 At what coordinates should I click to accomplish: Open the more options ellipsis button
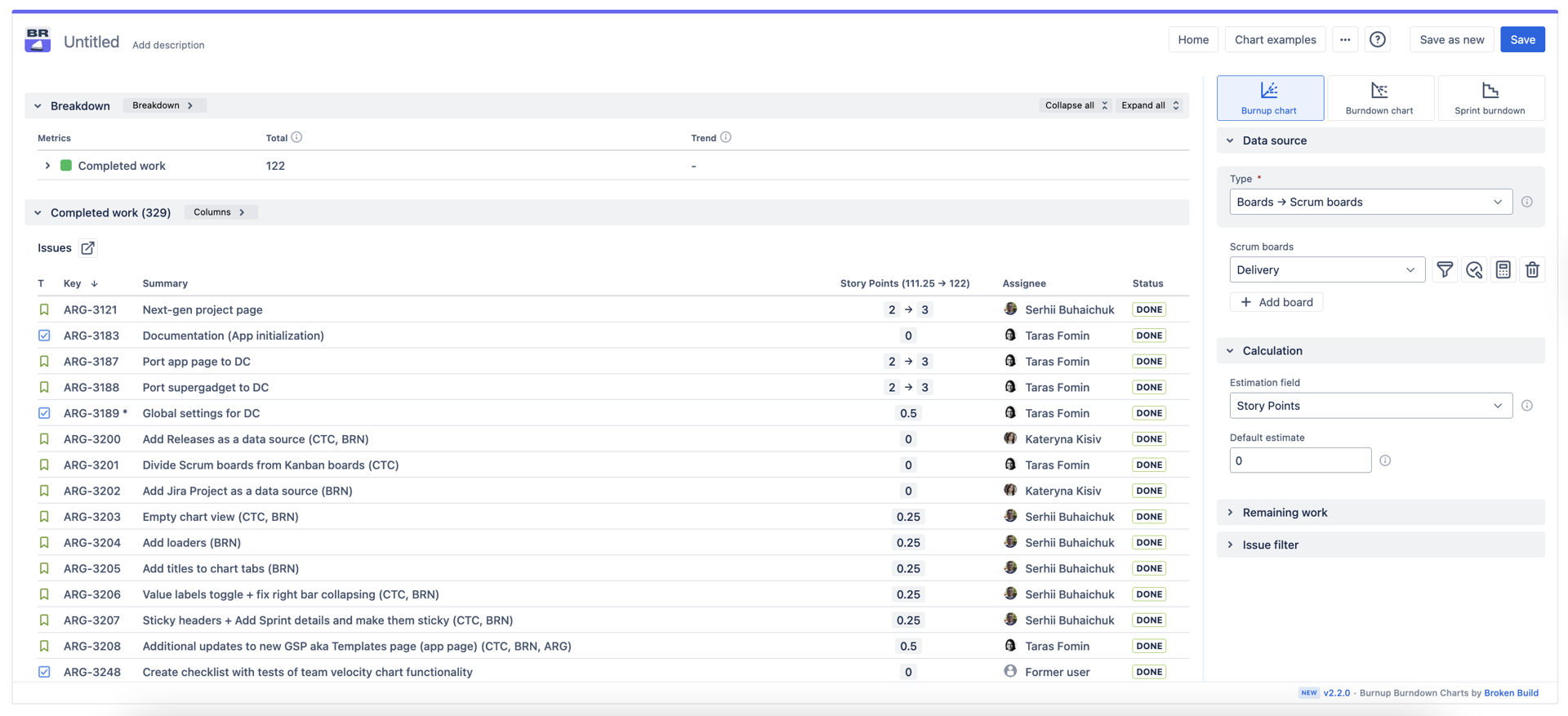pyautogui.click(x=1345, y=39)
